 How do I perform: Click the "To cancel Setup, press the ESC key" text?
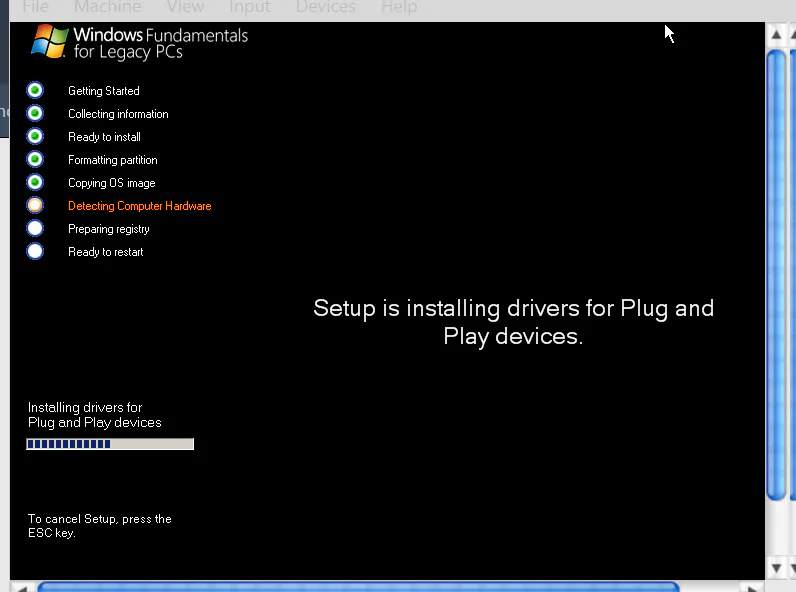[100, 525]
